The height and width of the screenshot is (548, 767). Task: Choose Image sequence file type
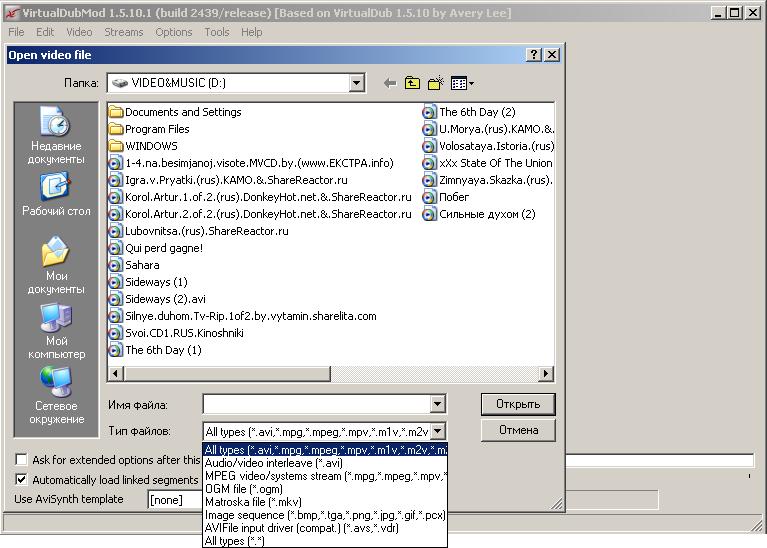click(x=325, y=515)
